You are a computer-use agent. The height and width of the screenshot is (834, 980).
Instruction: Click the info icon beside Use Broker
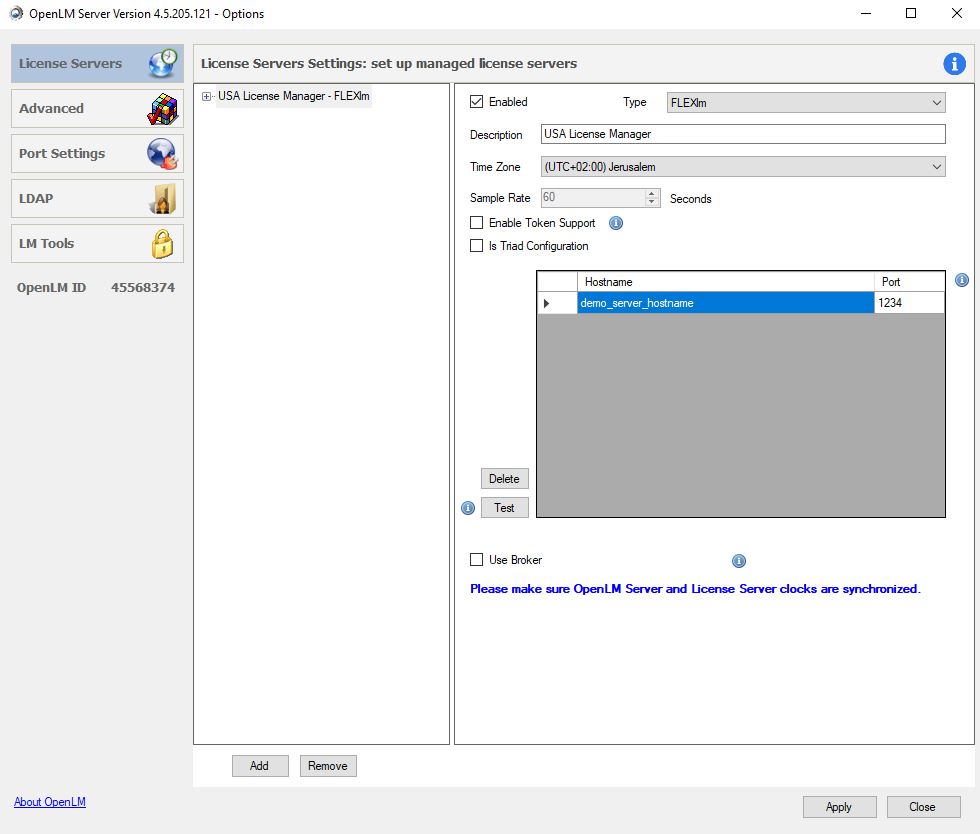739,561
